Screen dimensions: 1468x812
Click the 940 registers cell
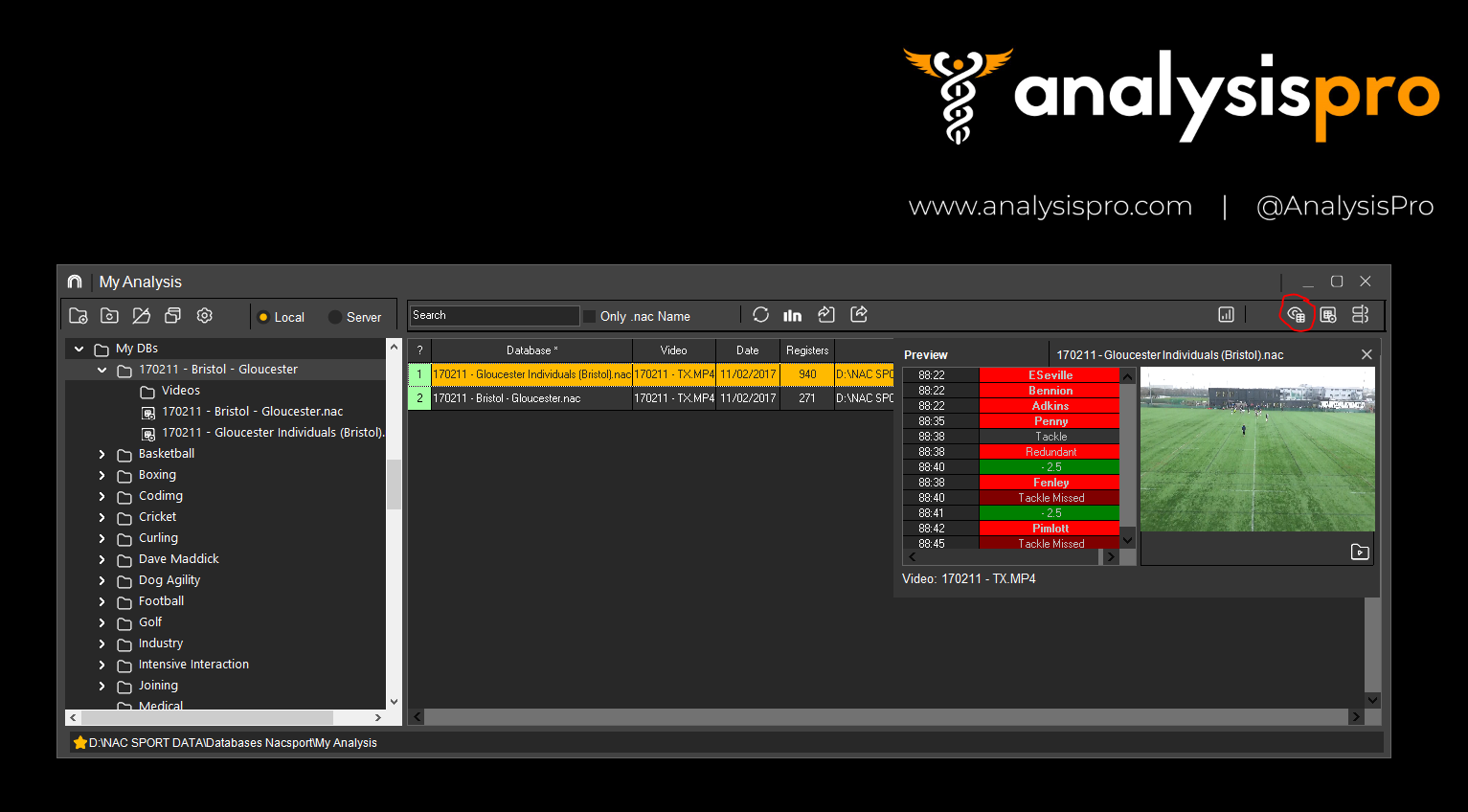[x=807, y=374]
